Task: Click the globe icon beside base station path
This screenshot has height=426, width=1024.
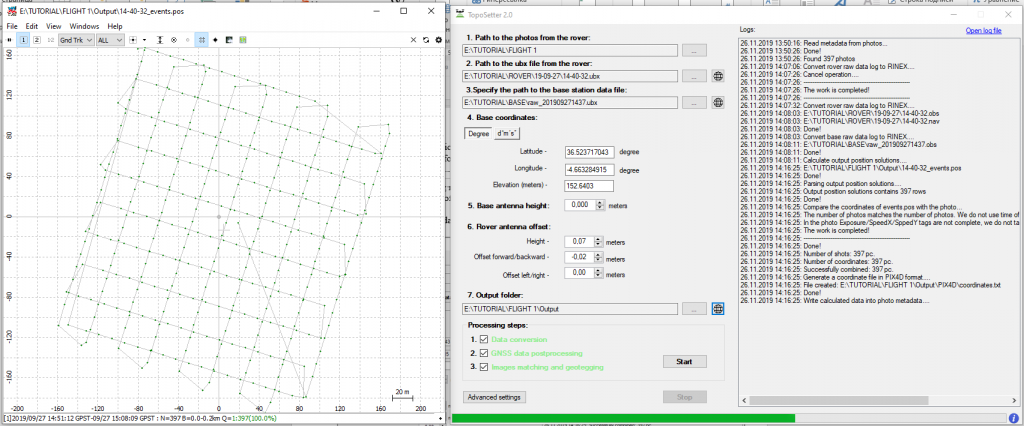Action: click(x=718, y=102)
